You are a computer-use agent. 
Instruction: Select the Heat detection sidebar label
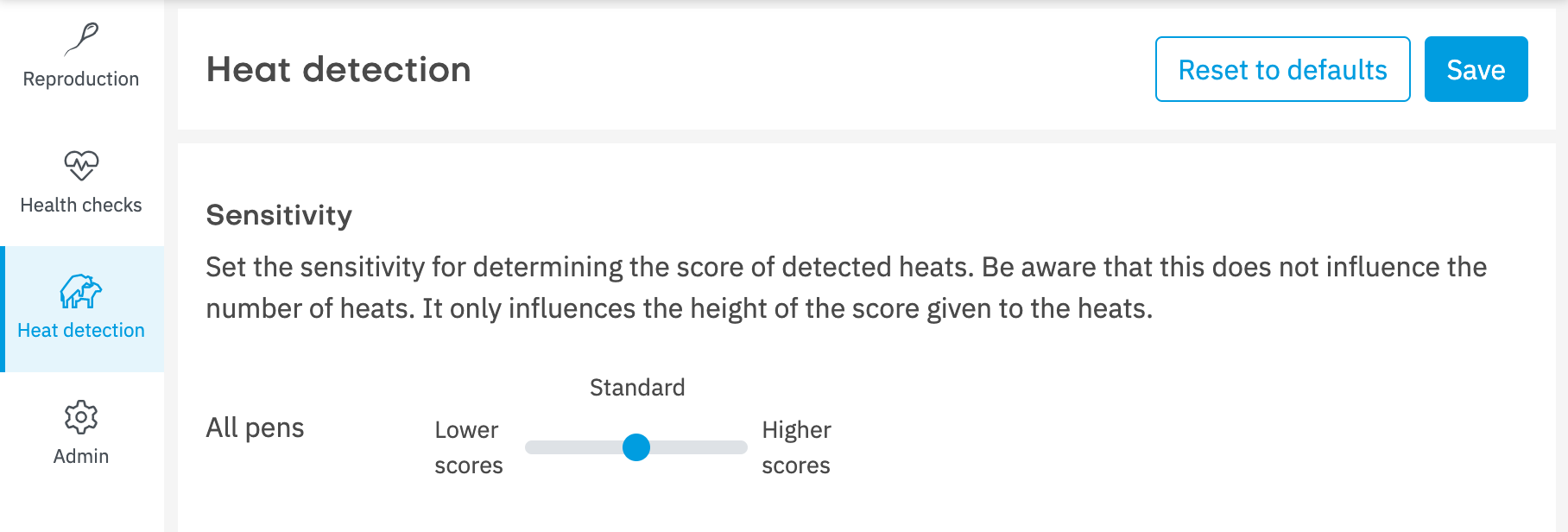[81, 330]
